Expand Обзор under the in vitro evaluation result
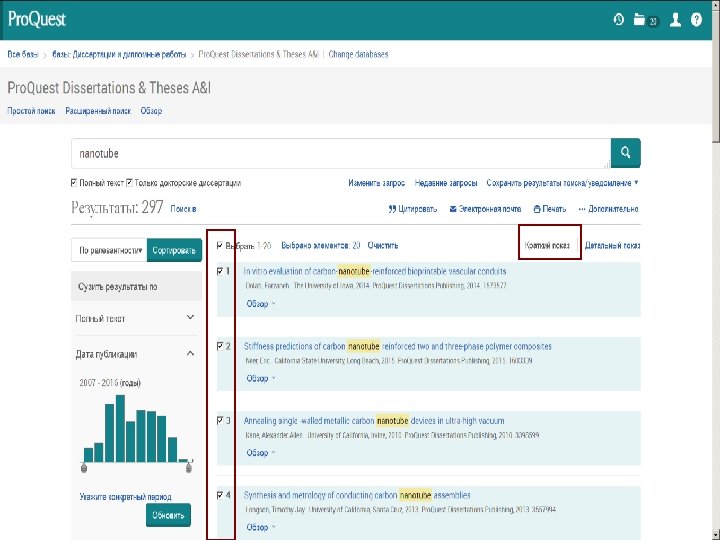The image size is (720, 540). click(x=260, y=304)
